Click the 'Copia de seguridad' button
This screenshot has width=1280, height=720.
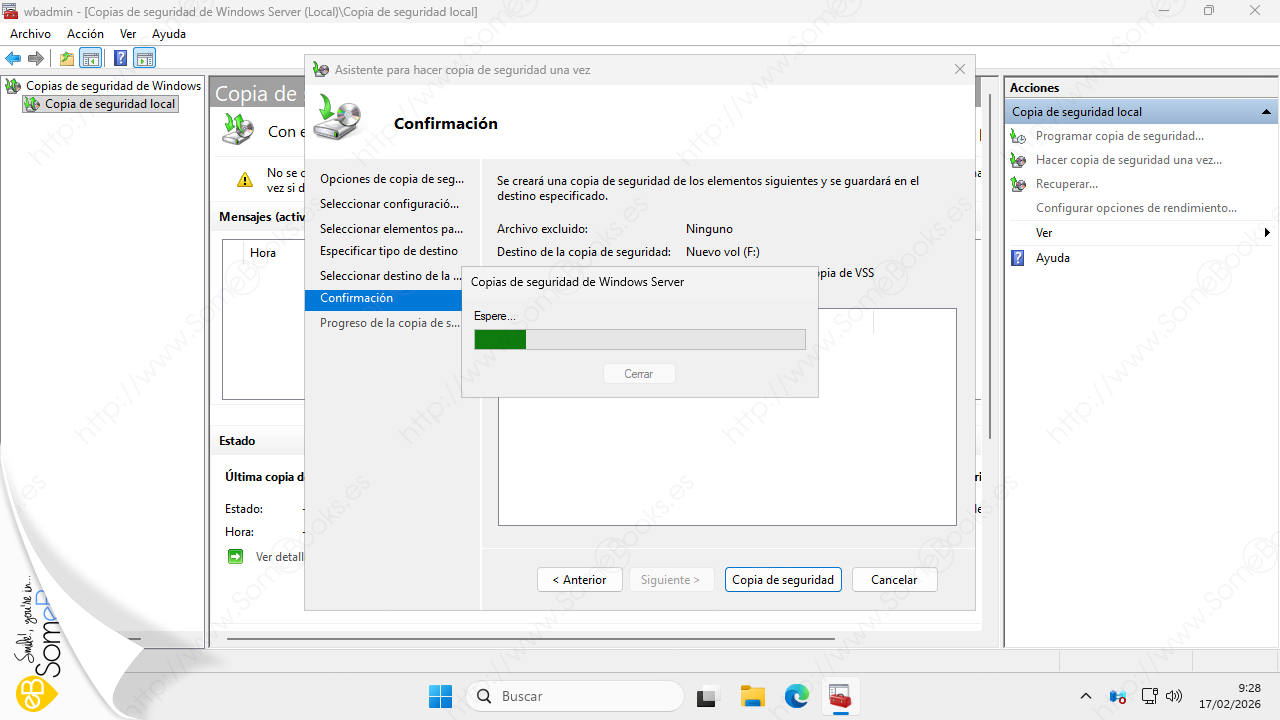click(x=782, y=580)
